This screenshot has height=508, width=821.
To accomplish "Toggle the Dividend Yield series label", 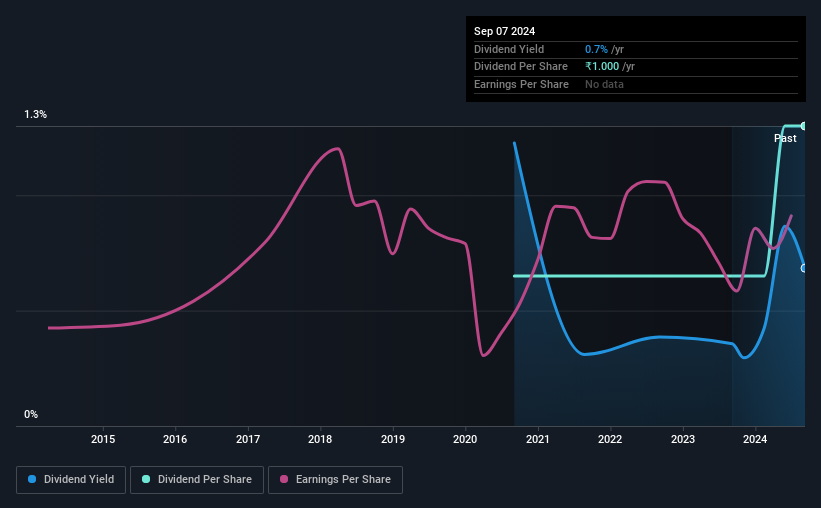I will [84, 480].
